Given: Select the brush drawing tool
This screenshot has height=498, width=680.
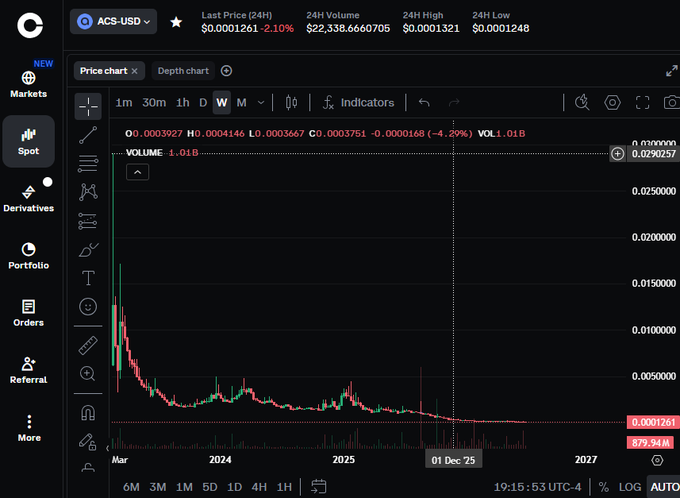Looking at the screenshot, I should (x=88, y=249).
